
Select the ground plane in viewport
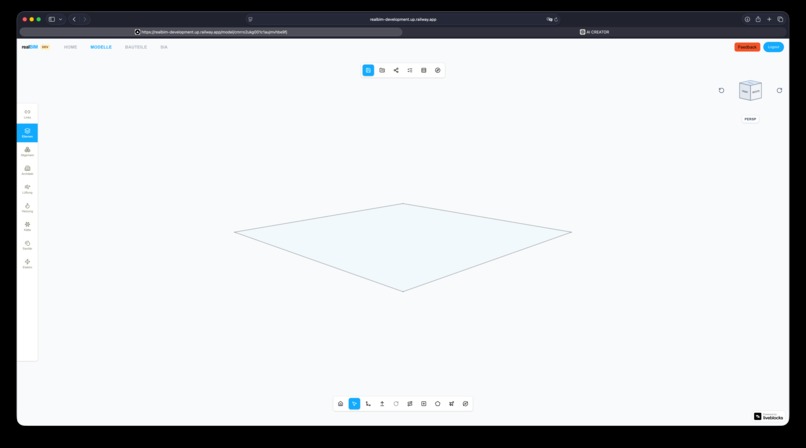403,247
